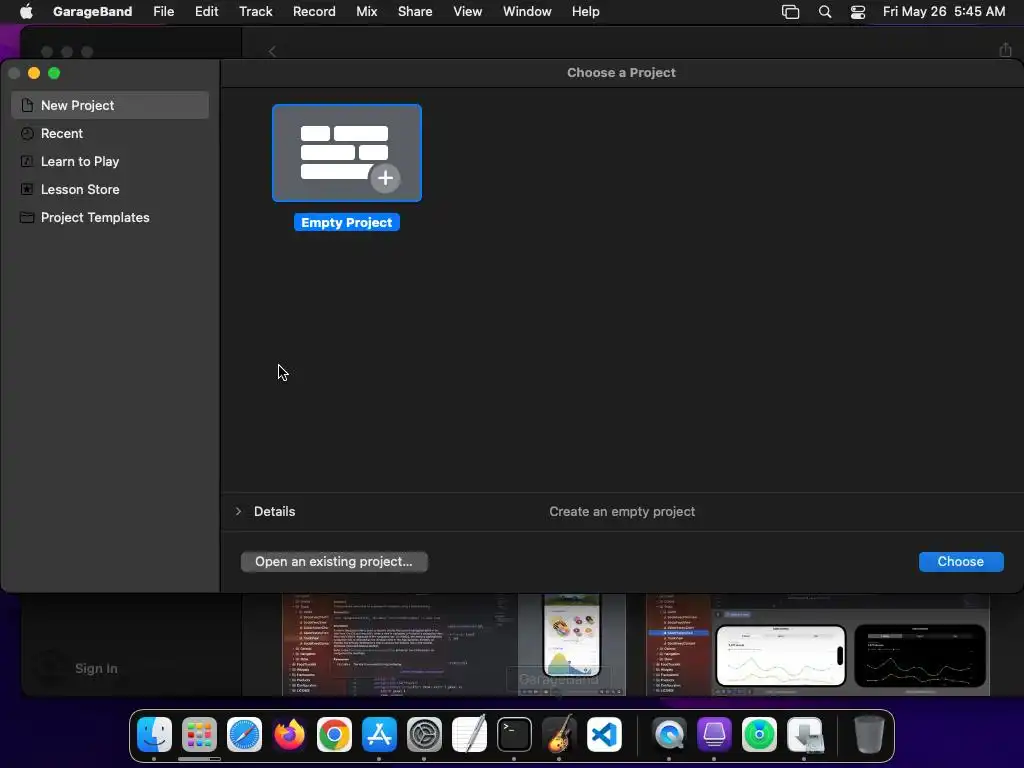Open the New Project section in sidebar
Image resolution: width=1024 pixels, height=768 pixels.
pyautogui.click(x=110, y=105)
